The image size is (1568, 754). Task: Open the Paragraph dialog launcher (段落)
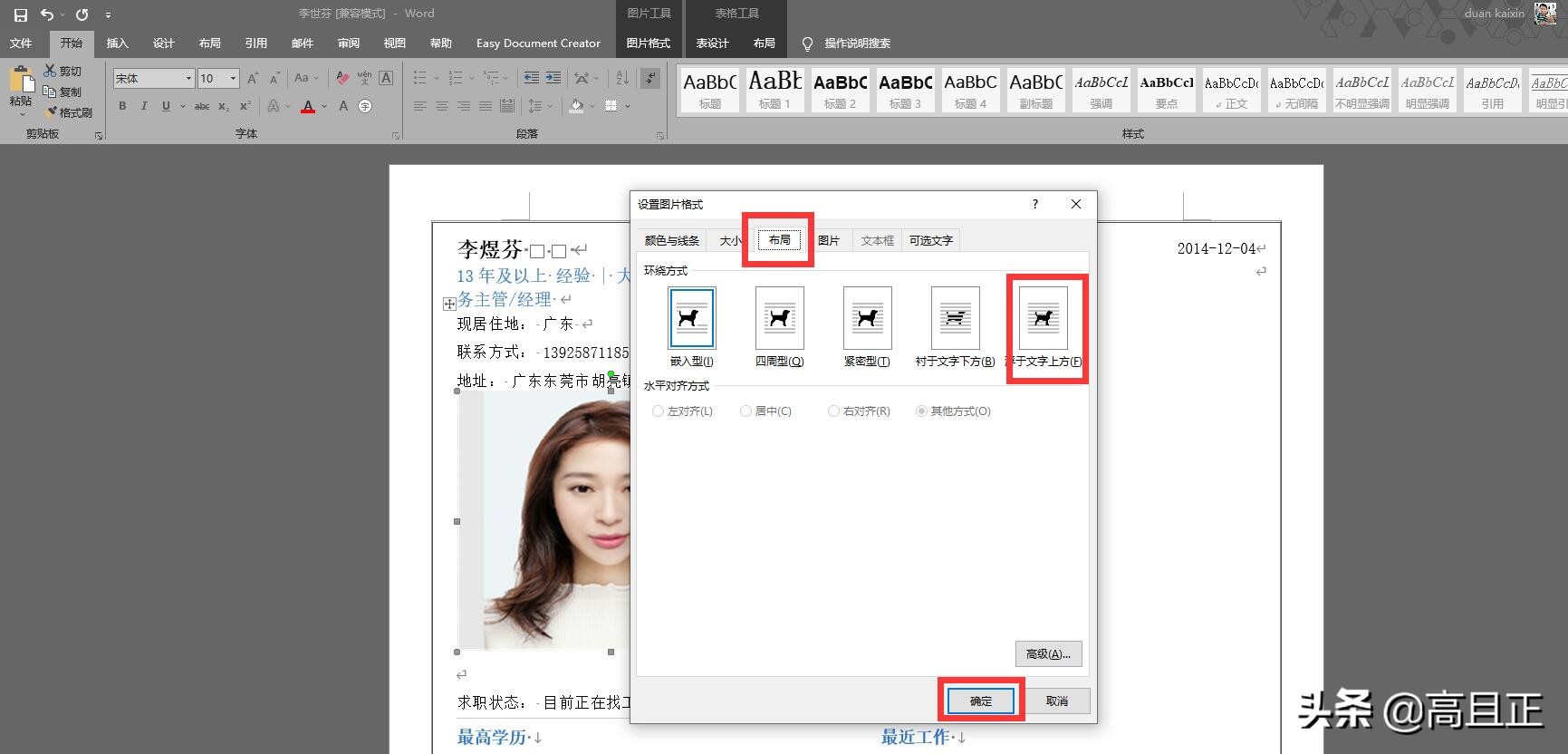pyautogui.click(x=660, y=136)
